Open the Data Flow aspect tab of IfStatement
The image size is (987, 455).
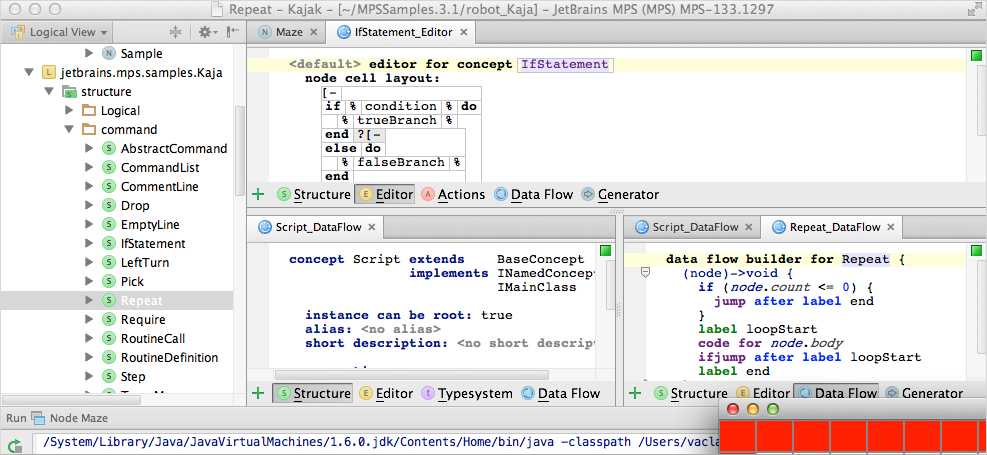click(534, 194)
